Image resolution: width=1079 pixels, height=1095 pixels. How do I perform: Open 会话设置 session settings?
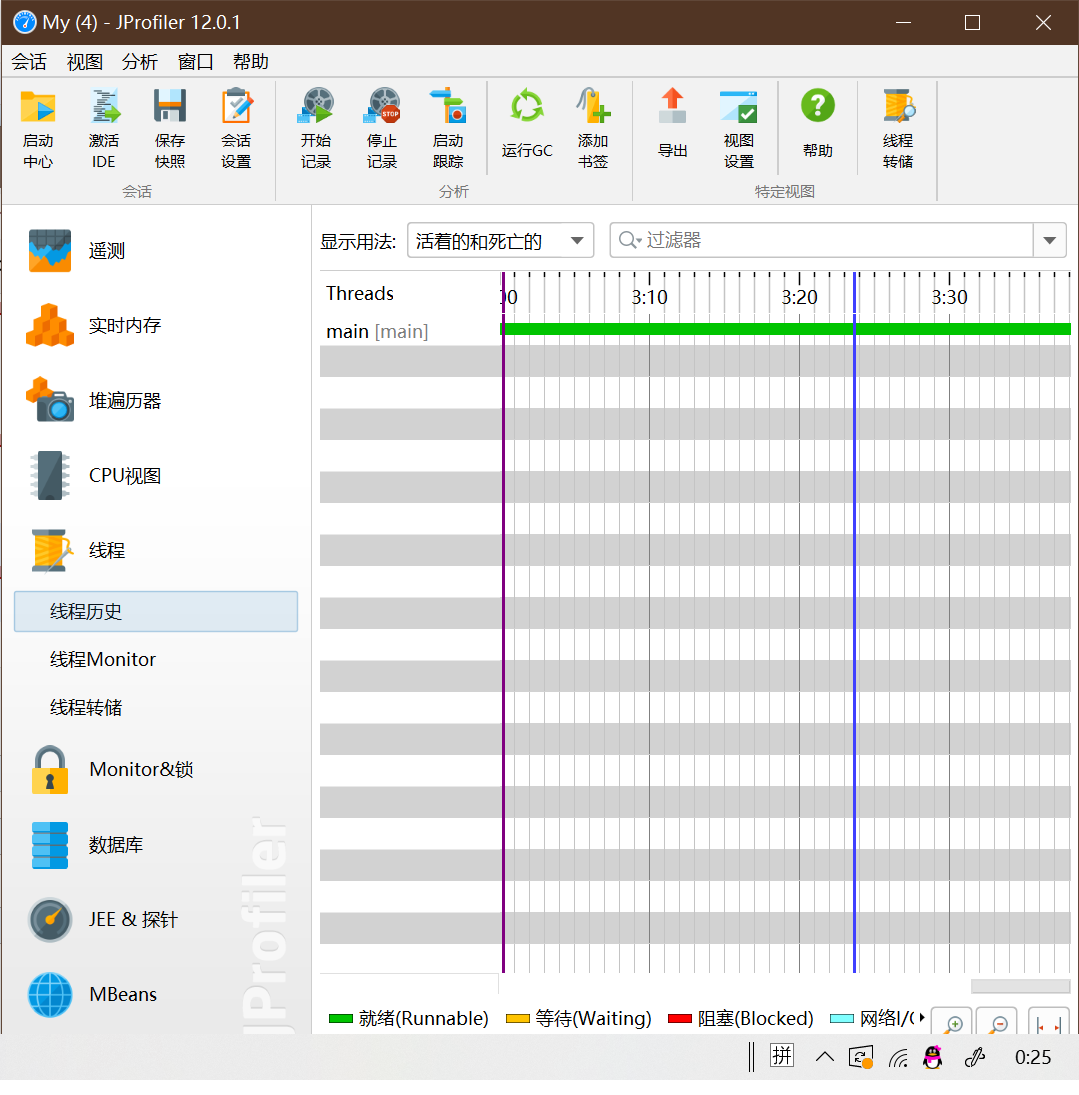point(236,128)
